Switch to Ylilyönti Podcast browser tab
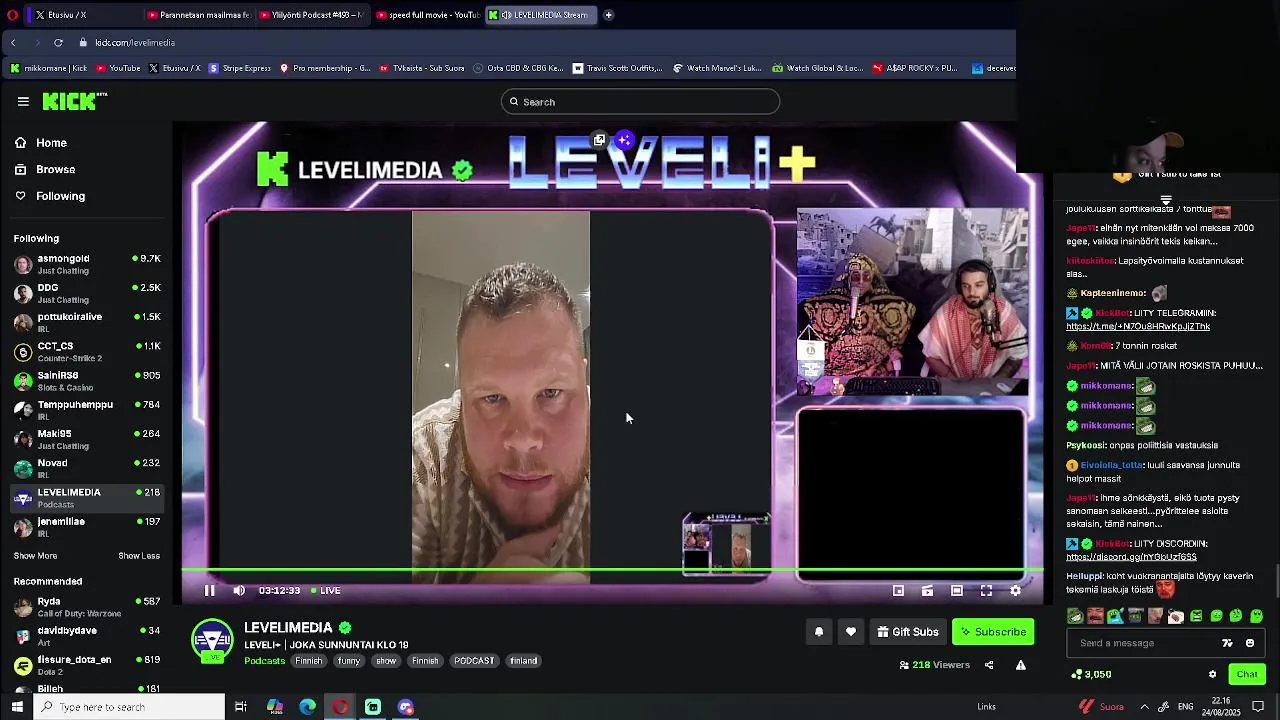This screenshot has width=1280, height=720. click(x=310, y=15)
